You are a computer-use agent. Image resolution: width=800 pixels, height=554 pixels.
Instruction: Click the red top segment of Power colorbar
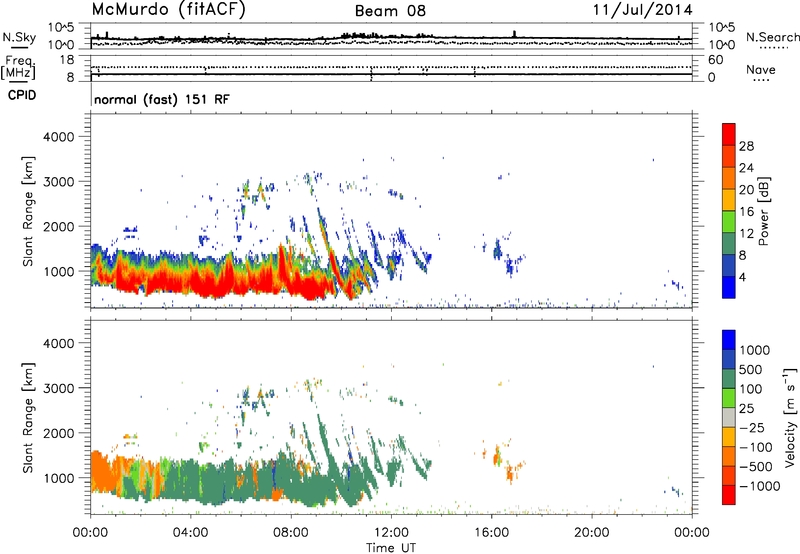pyautogui.click(x=729, y=134)
